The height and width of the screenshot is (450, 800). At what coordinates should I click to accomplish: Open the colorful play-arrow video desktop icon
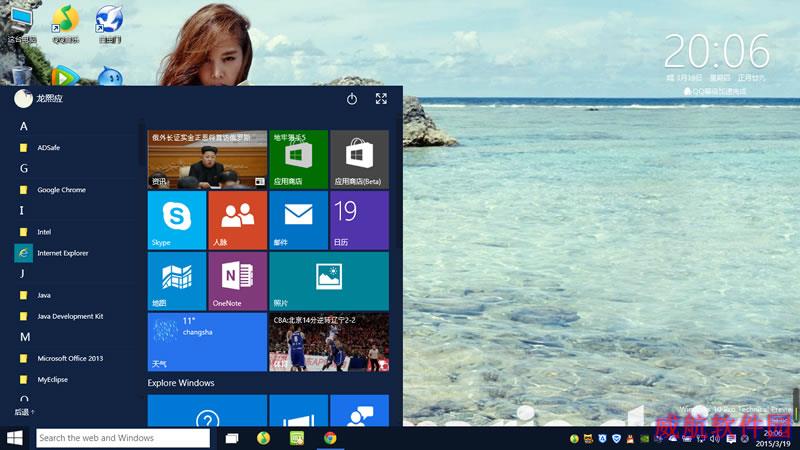point(65,76)
